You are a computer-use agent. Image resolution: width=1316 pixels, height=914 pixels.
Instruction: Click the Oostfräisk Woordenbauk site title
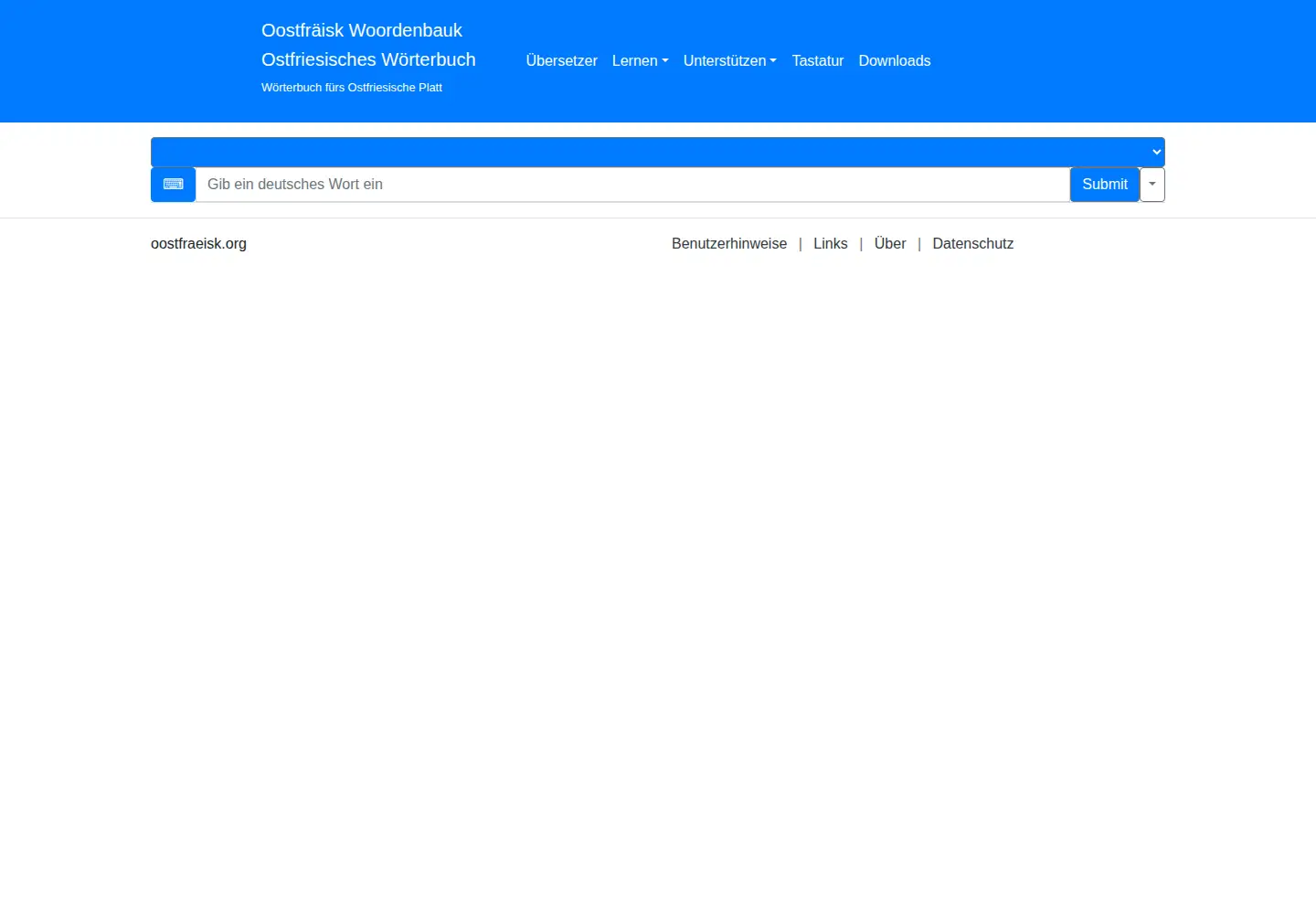pos(362,30)
